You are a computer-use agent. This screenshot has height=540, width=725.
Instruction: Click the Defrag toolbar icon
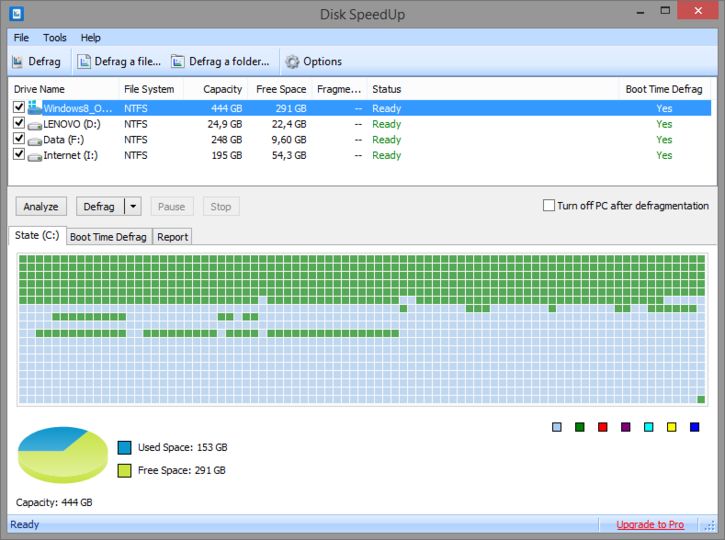[18, 62]
